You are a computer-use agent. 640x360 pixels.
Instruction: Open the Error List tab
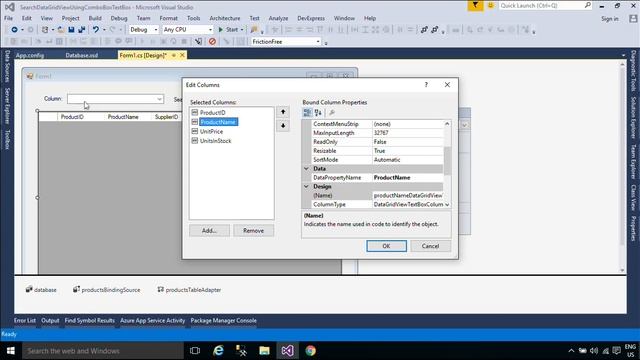click(25, 321)
